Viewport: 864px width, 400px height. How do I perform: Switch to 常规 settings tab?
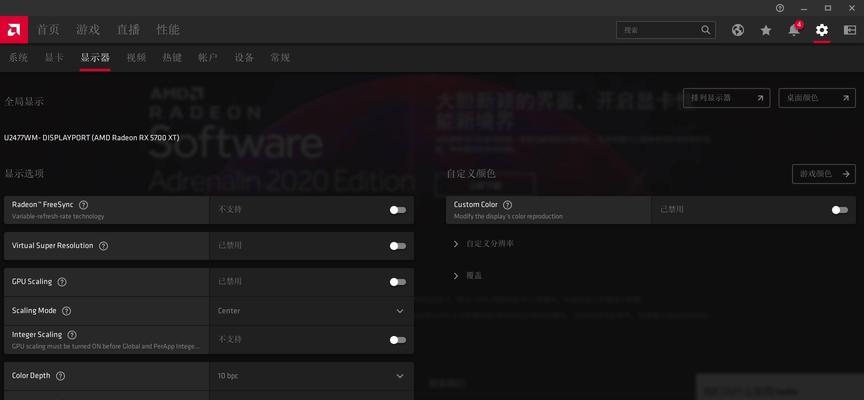[280, 57]
